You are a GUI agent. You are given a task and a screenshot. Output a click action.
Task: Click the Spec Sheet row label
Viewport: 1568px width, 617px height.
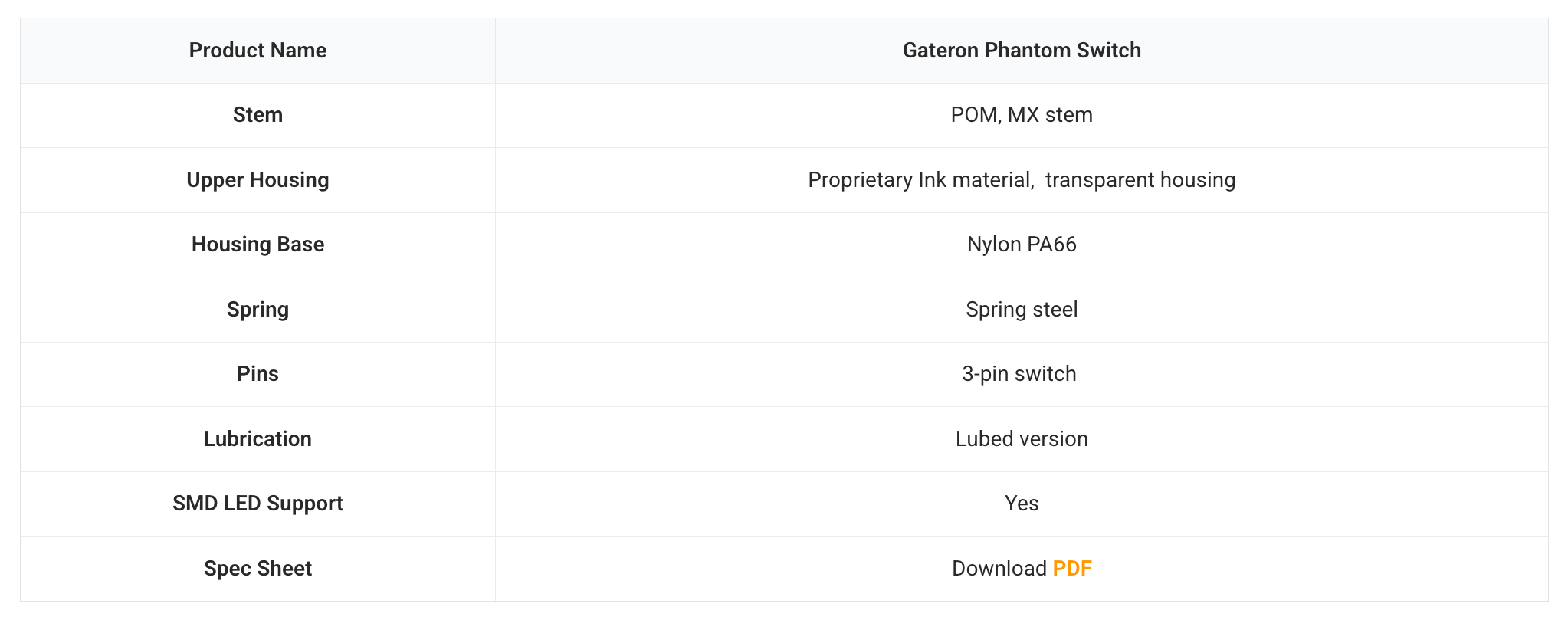click(258, 569)
